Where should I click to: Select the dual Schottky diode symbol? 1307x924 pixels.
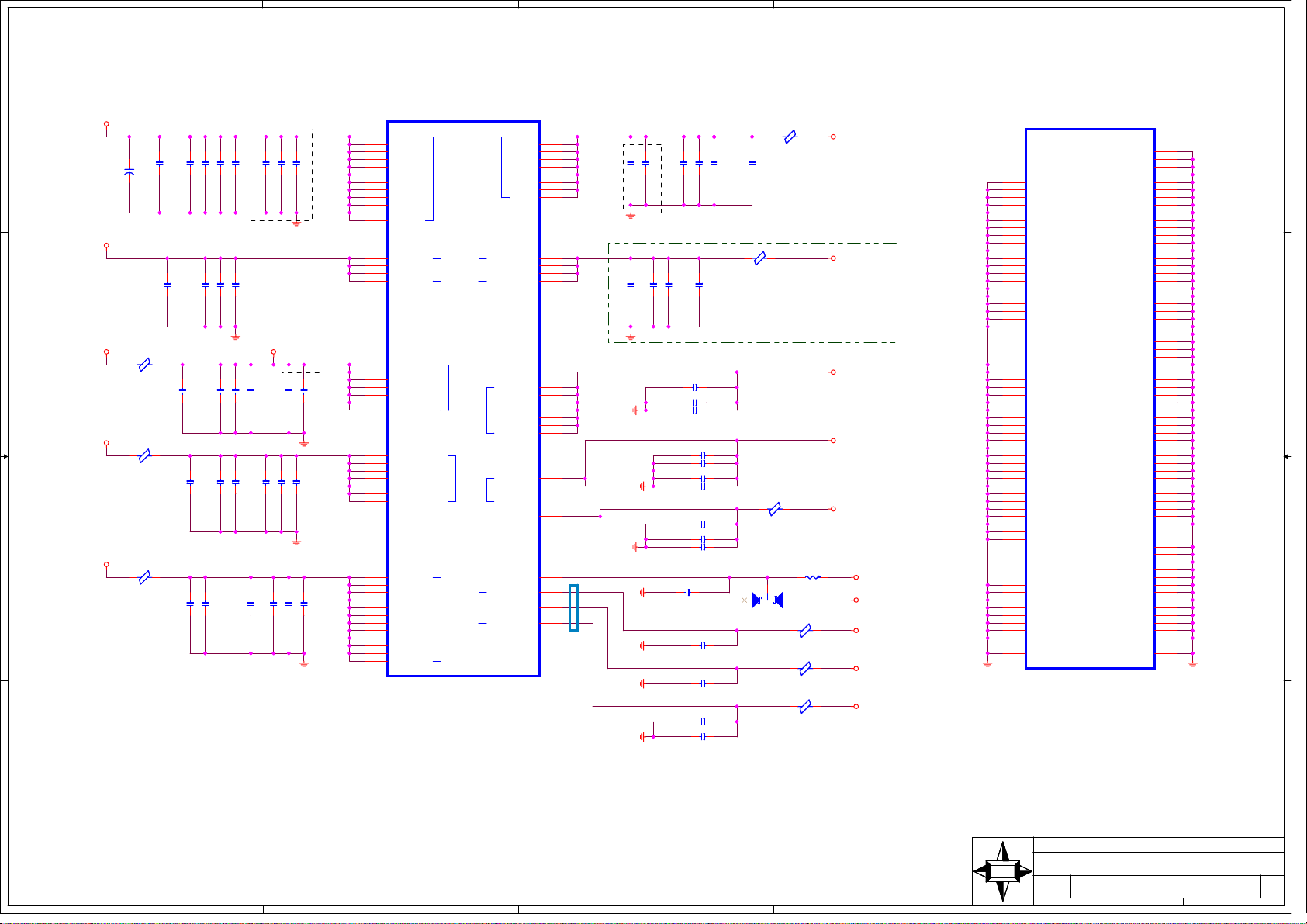767,600
